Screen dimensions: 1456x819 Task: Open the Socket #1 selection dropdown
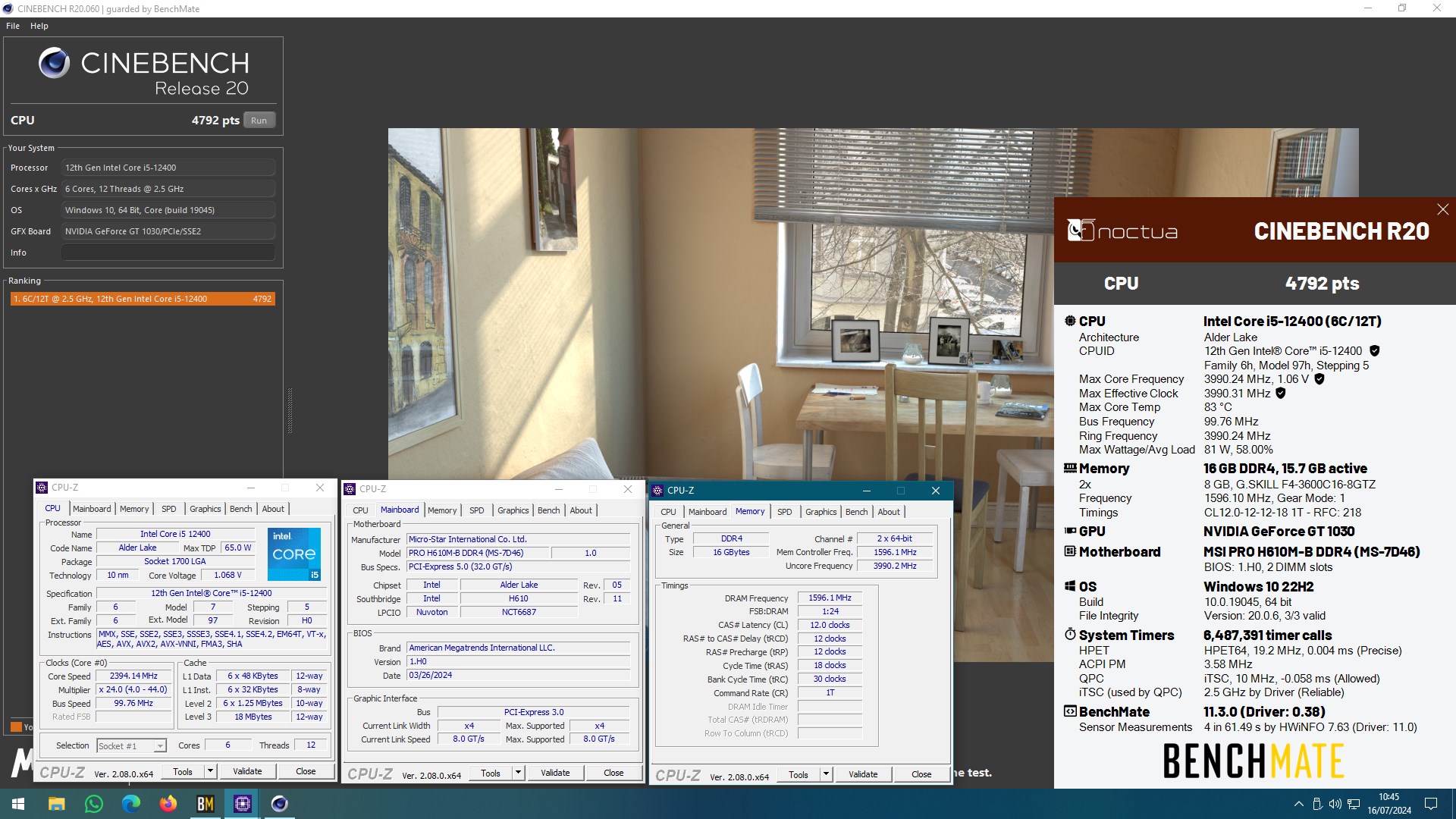pos(131,746)
